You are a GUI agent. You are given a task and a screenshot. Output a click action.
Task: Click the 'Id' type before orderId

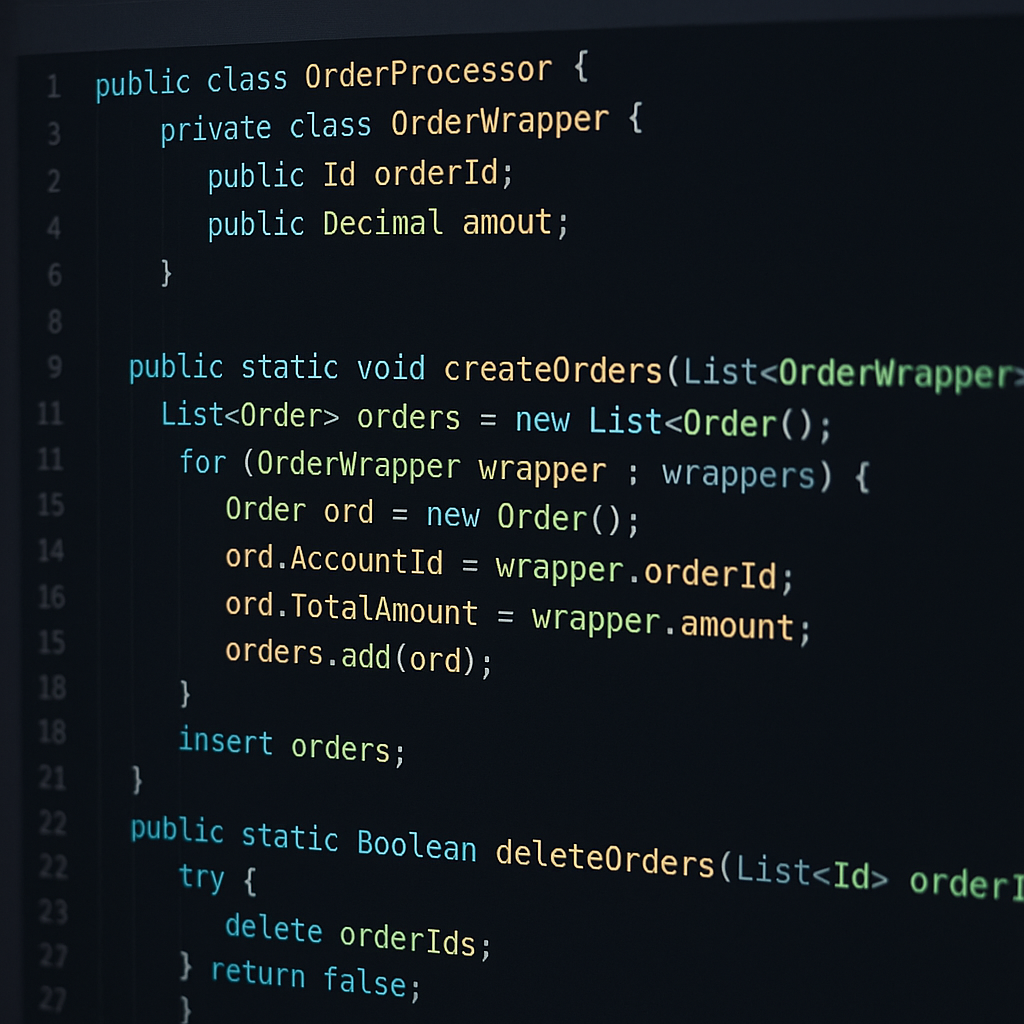[x=340, y=174]
